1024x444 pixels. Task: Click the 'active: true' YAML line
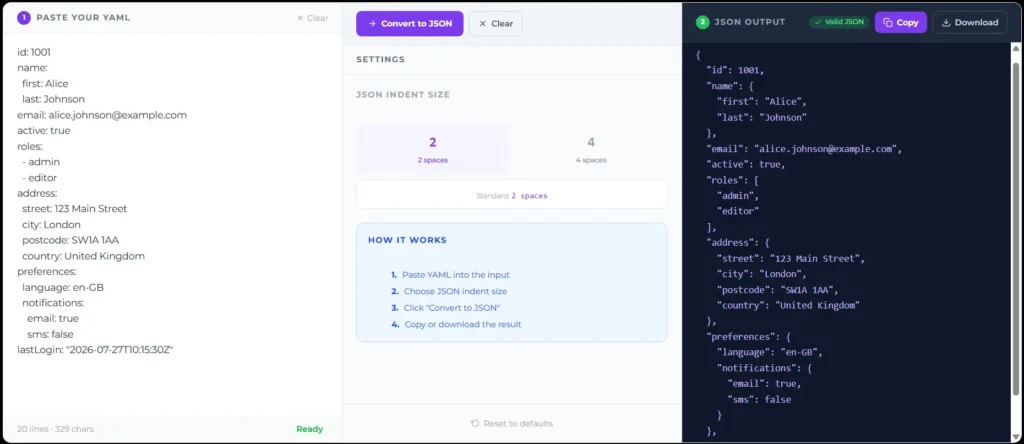pyautogui.click(x=44, y=131)
